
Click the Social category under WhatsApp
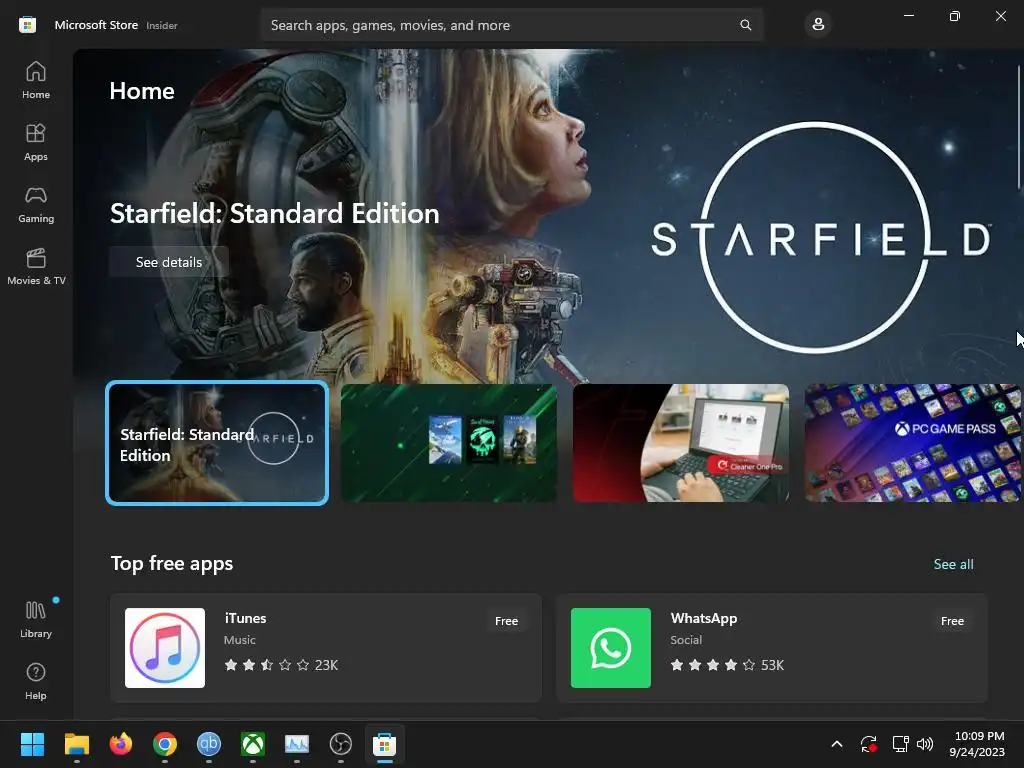tap(686, 640)
